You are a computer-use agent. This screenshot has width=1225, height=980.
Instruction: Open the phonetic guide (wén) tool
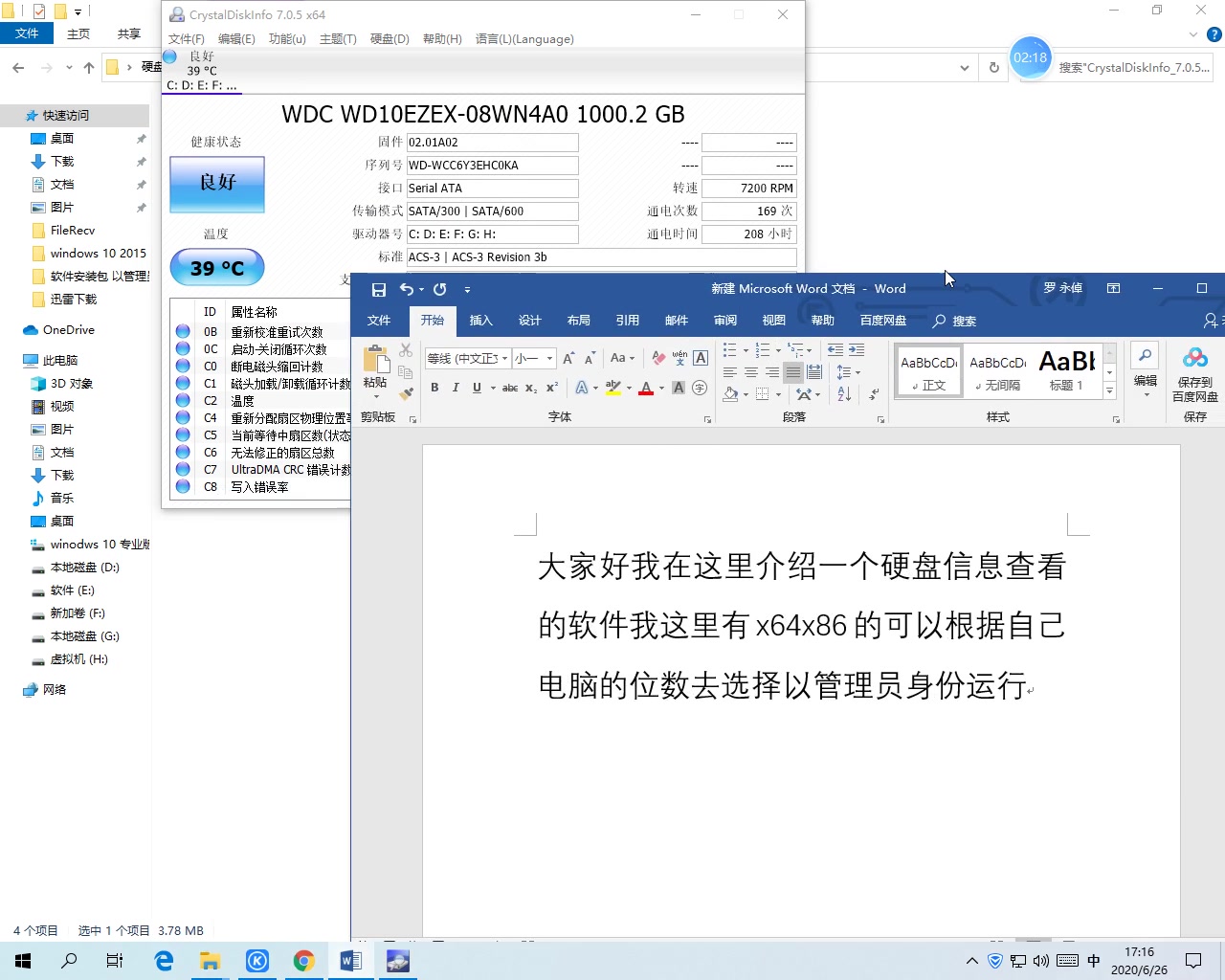(679, 358)
